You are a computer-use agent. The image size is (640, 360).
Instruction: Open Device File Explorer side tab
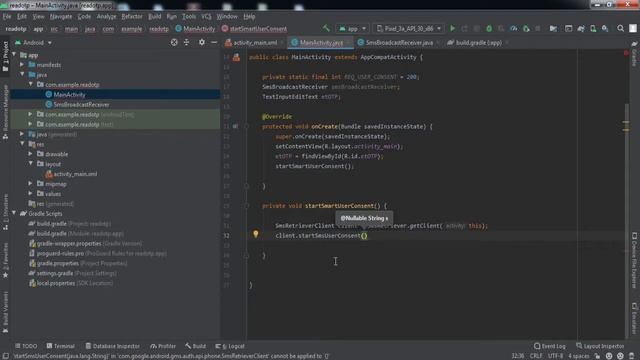pyautogui.click(x=634, y=260)
